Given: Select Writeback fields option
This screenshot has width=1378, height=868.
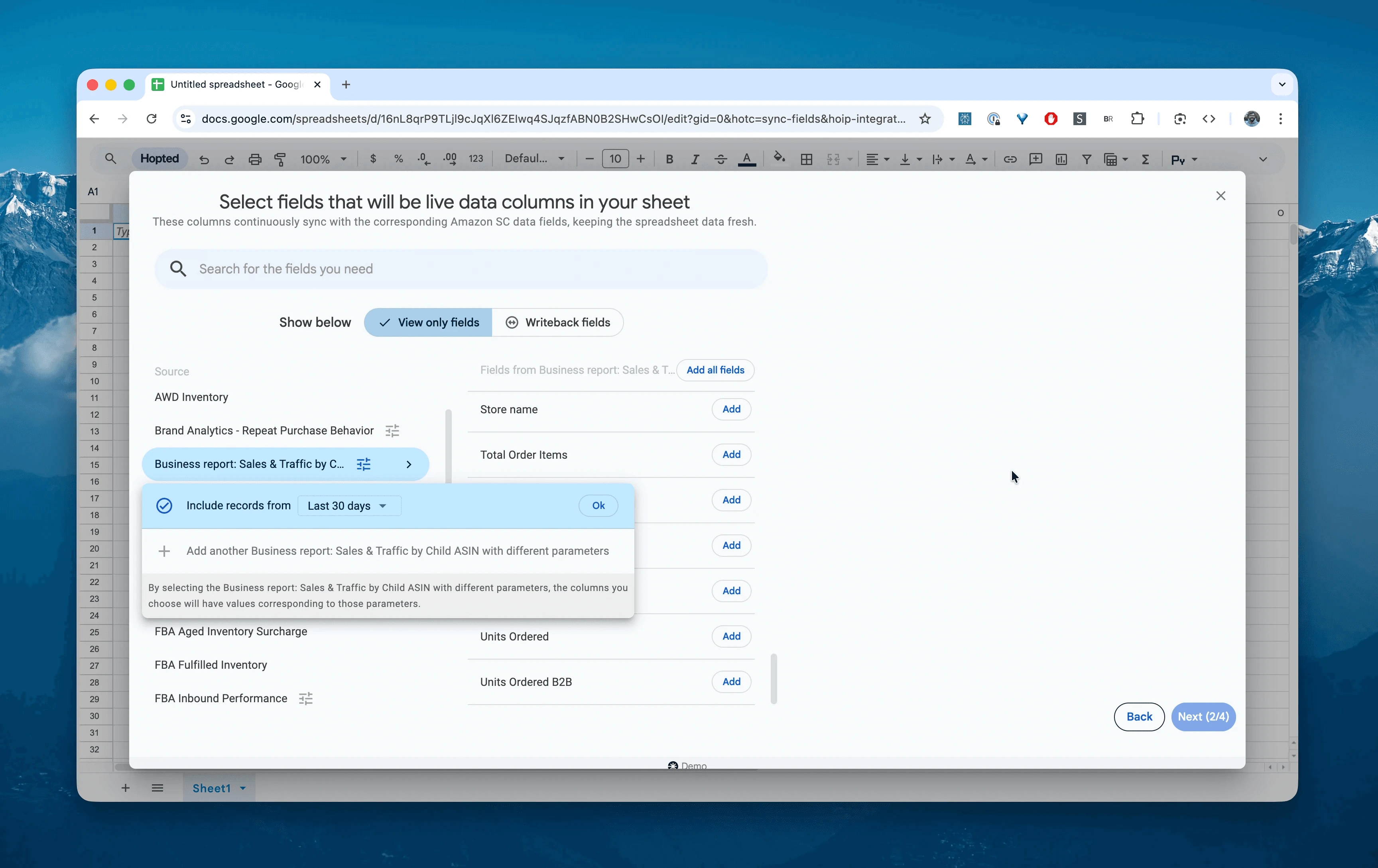Looking at the screenshot, I should click(x=557, y=322).
